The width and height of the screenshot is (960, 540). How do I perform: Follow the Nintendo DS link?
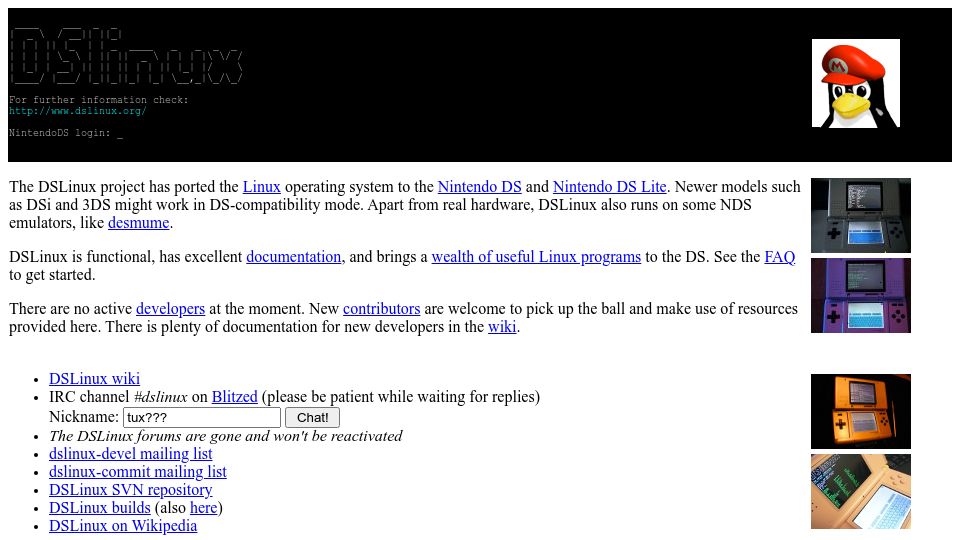pyautogui.click(x=479, y=187)
